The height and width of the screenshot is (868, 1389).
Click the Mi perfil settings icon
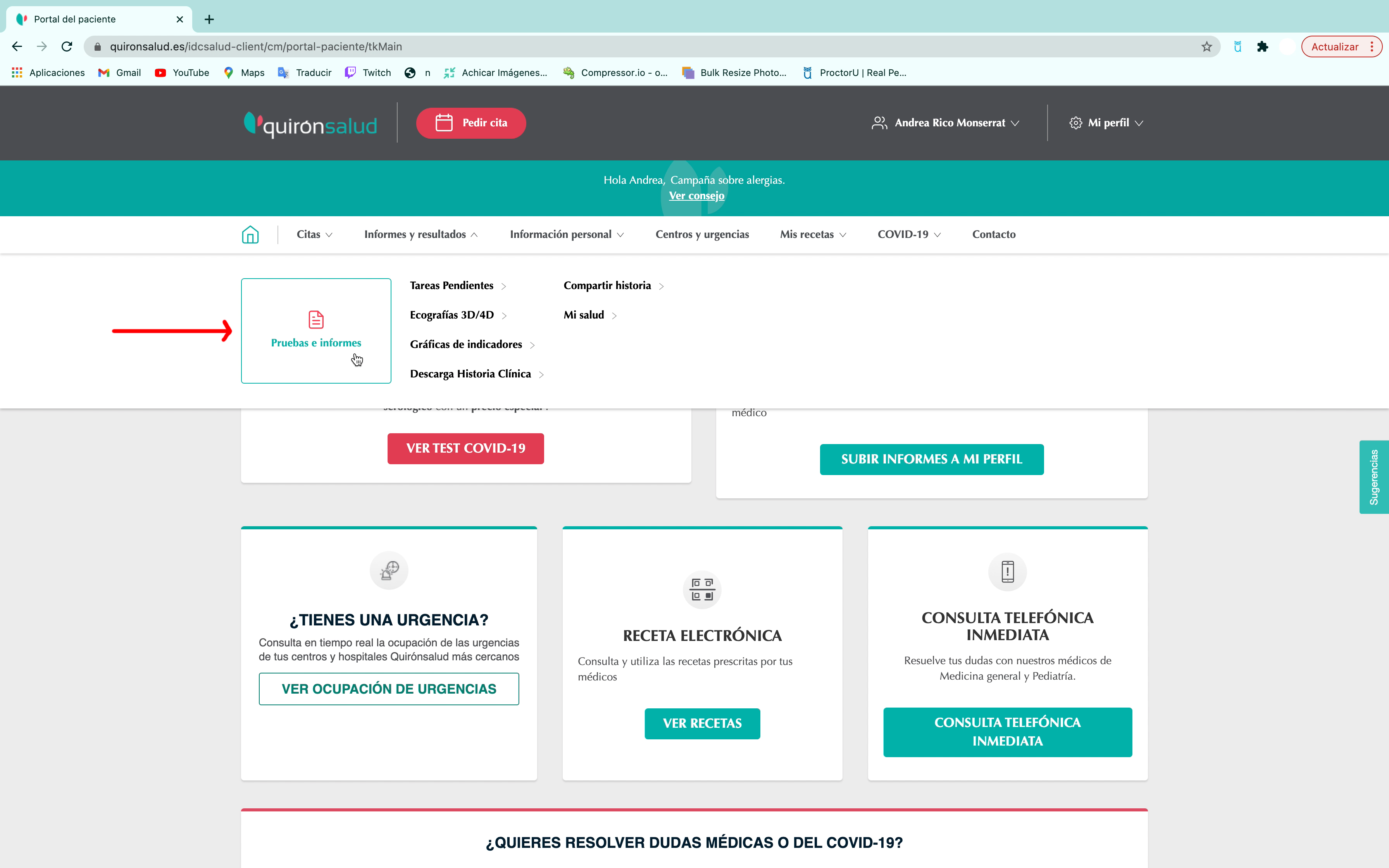pos(1076,122)
